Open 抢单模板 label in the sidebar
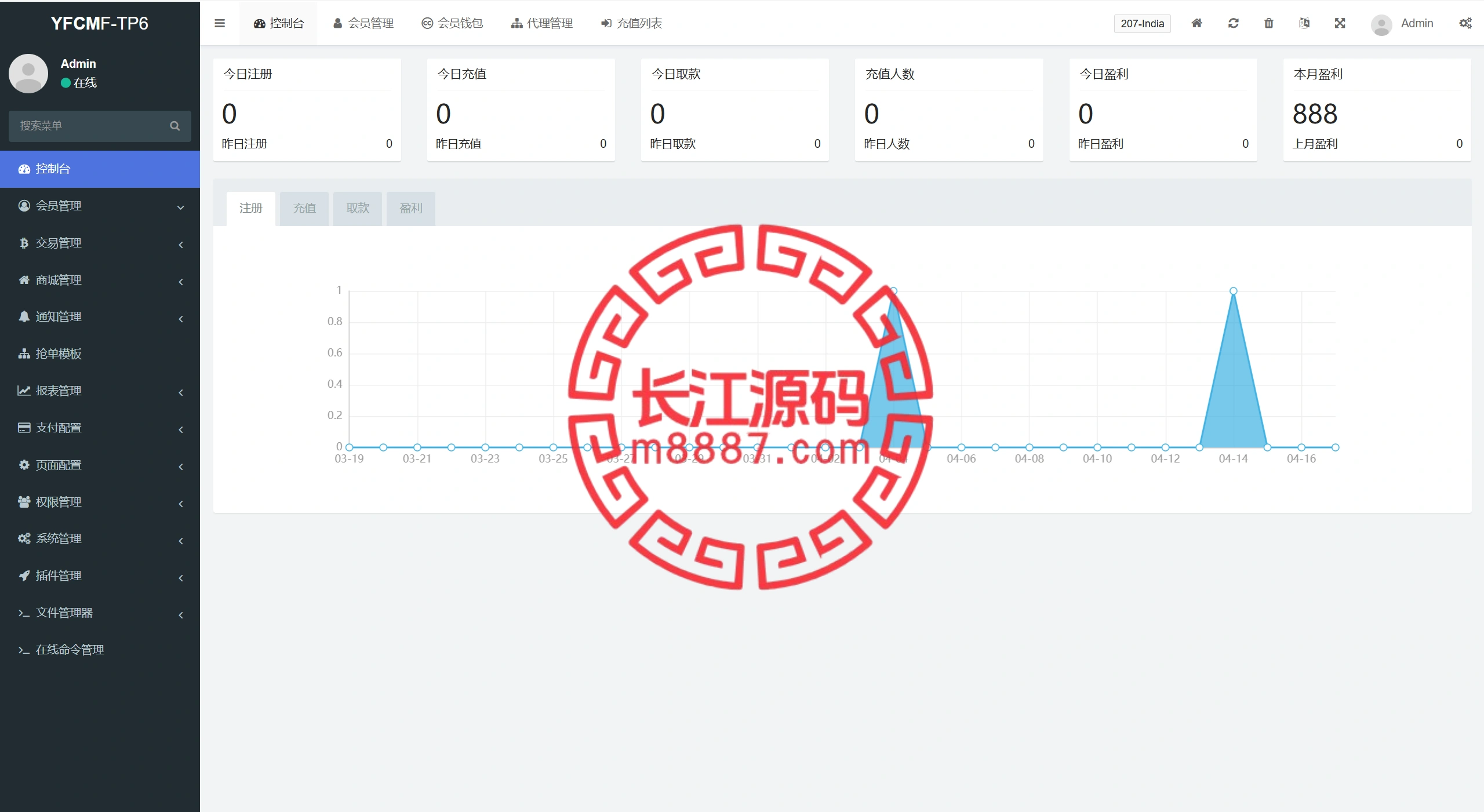This screenshot has width=1484, height=812. click(x=59, y=354)
